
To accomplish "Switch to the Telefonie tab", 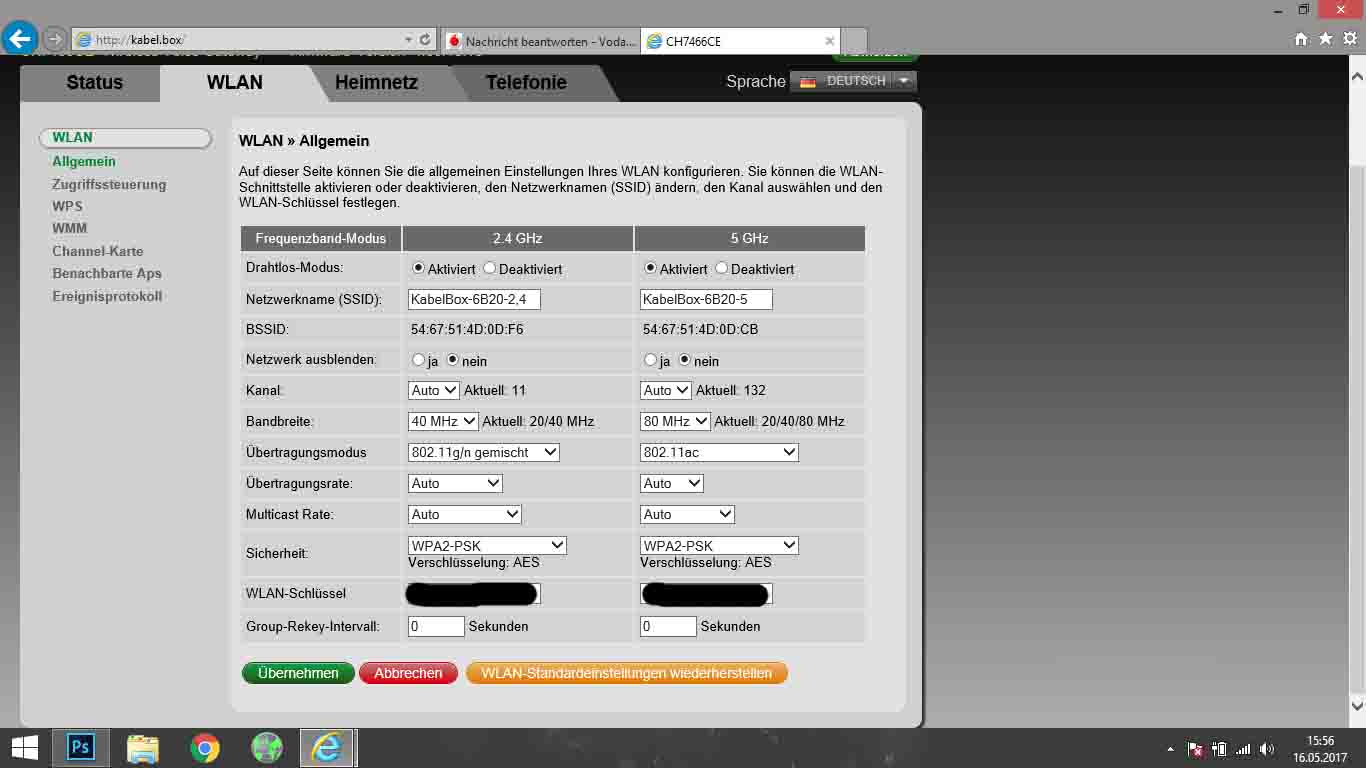I will coord(526,83).
